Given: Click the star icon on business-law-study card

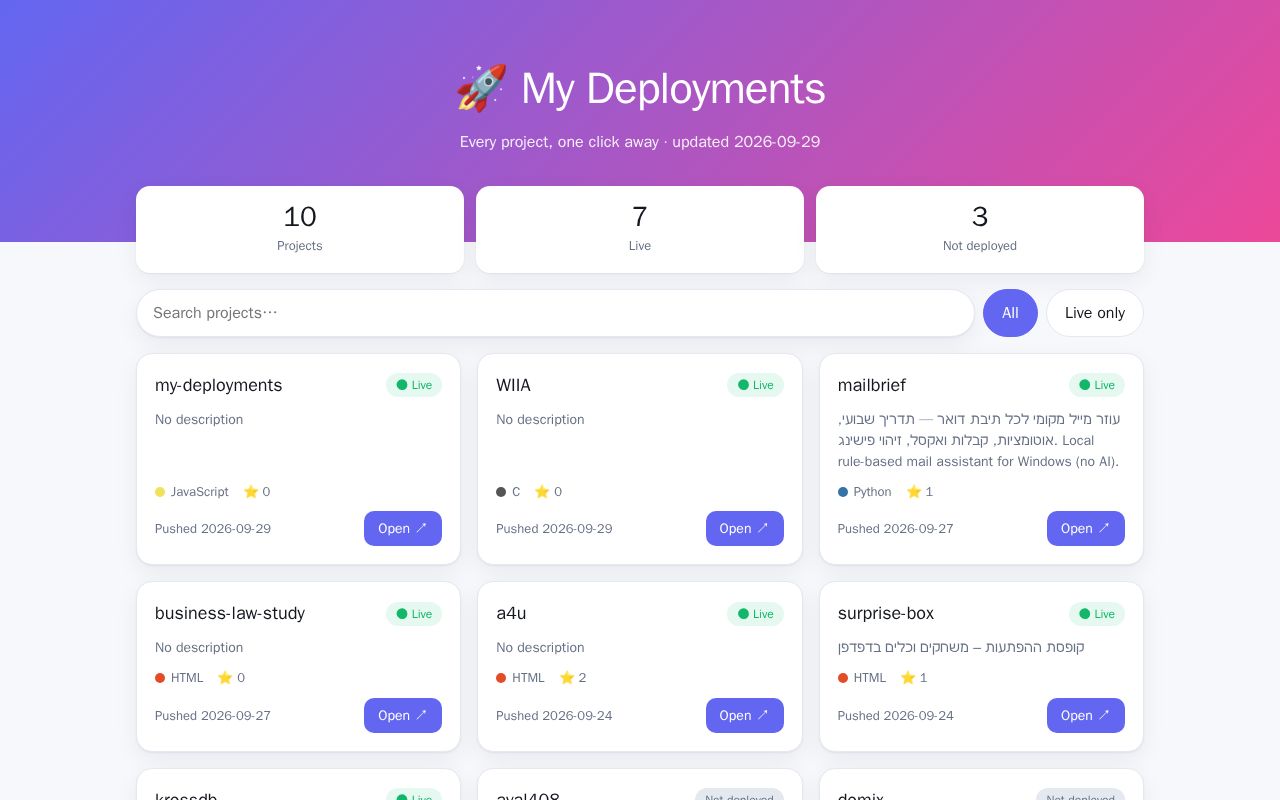Looking at the screenshot, I should (x=225, y=678).
